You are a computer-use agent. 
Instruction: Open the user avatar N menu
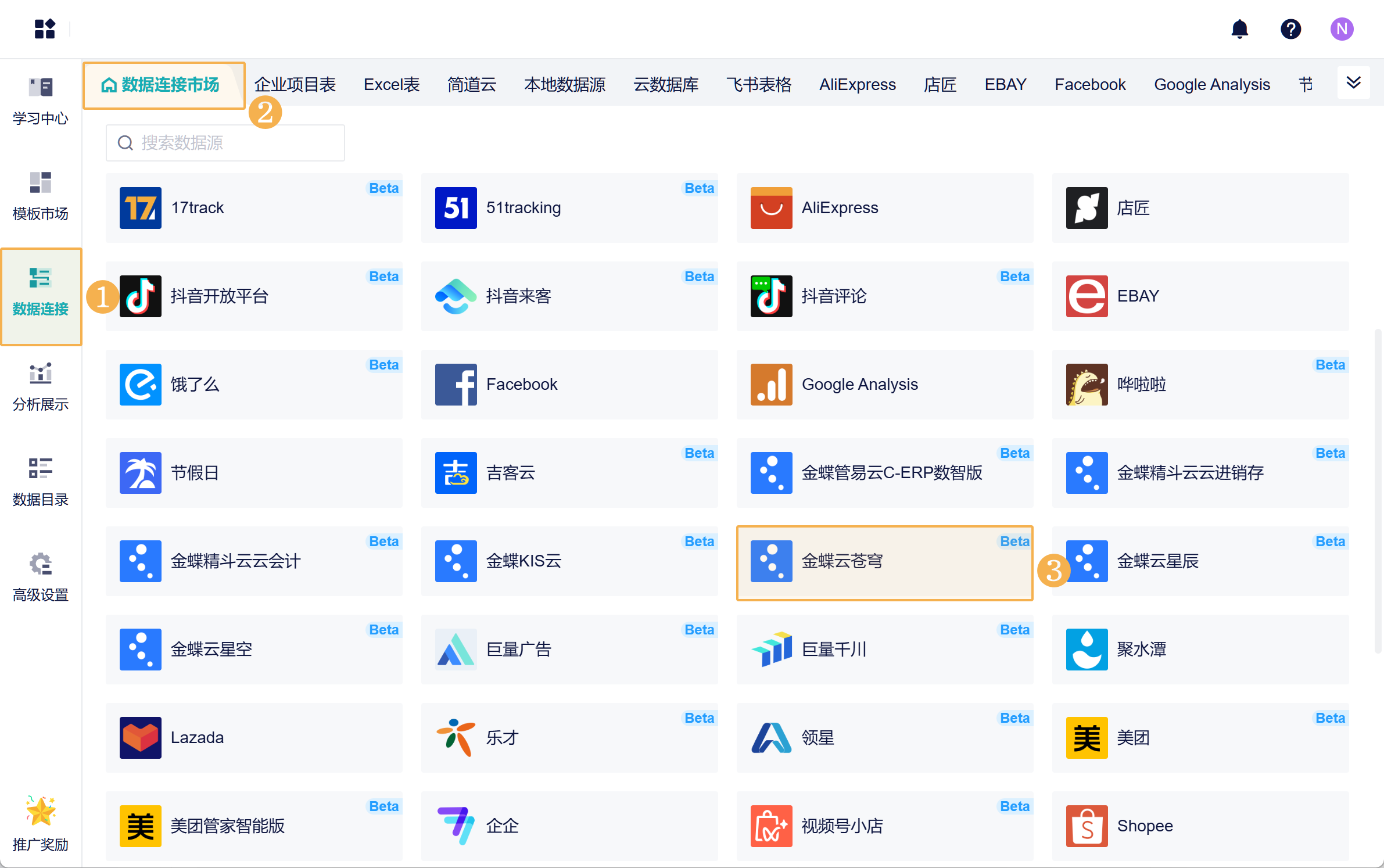(1342, 29)
